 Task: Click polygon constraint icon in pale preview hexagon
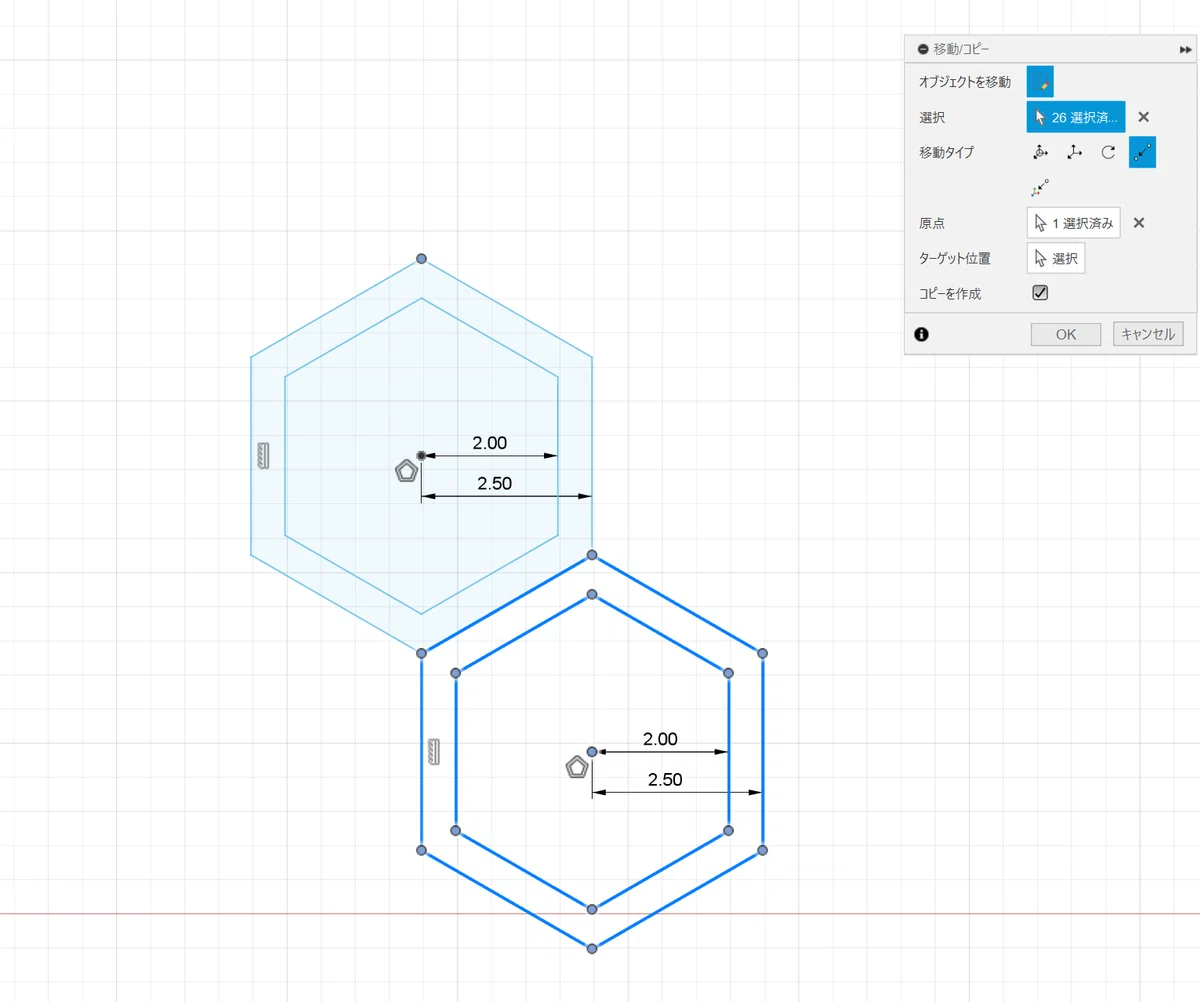click(x=406, y=471)
